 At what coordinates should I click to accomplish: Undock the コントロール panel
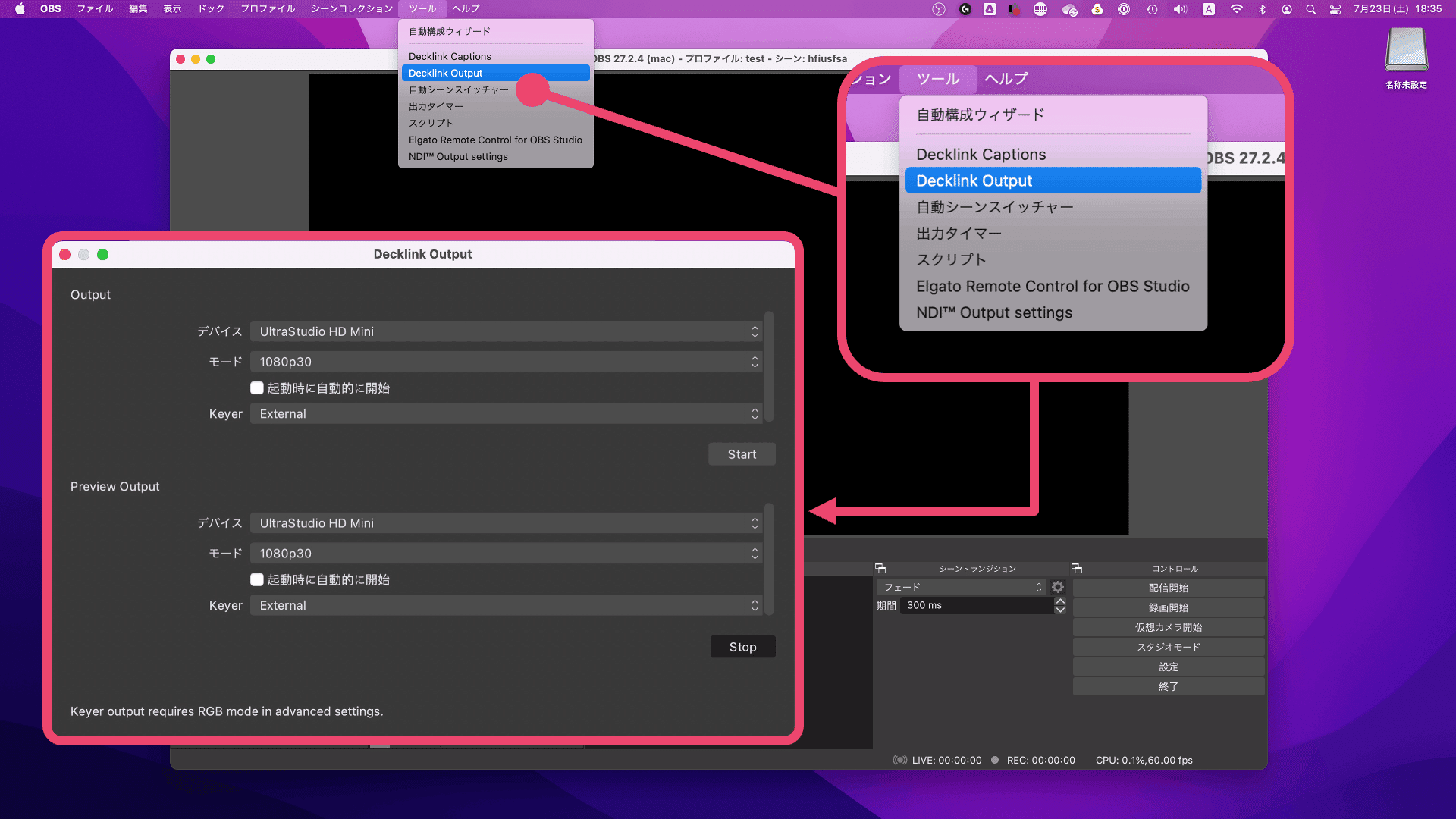click(1077, 568)
